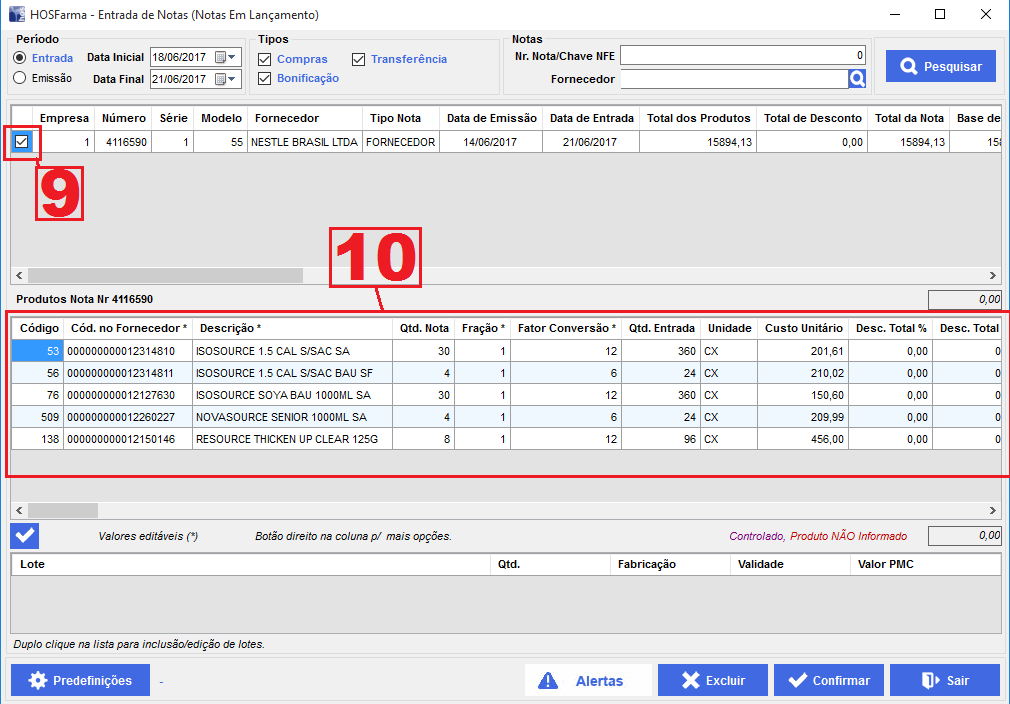Open the Data Inicial calendar picker

point(221,57)
